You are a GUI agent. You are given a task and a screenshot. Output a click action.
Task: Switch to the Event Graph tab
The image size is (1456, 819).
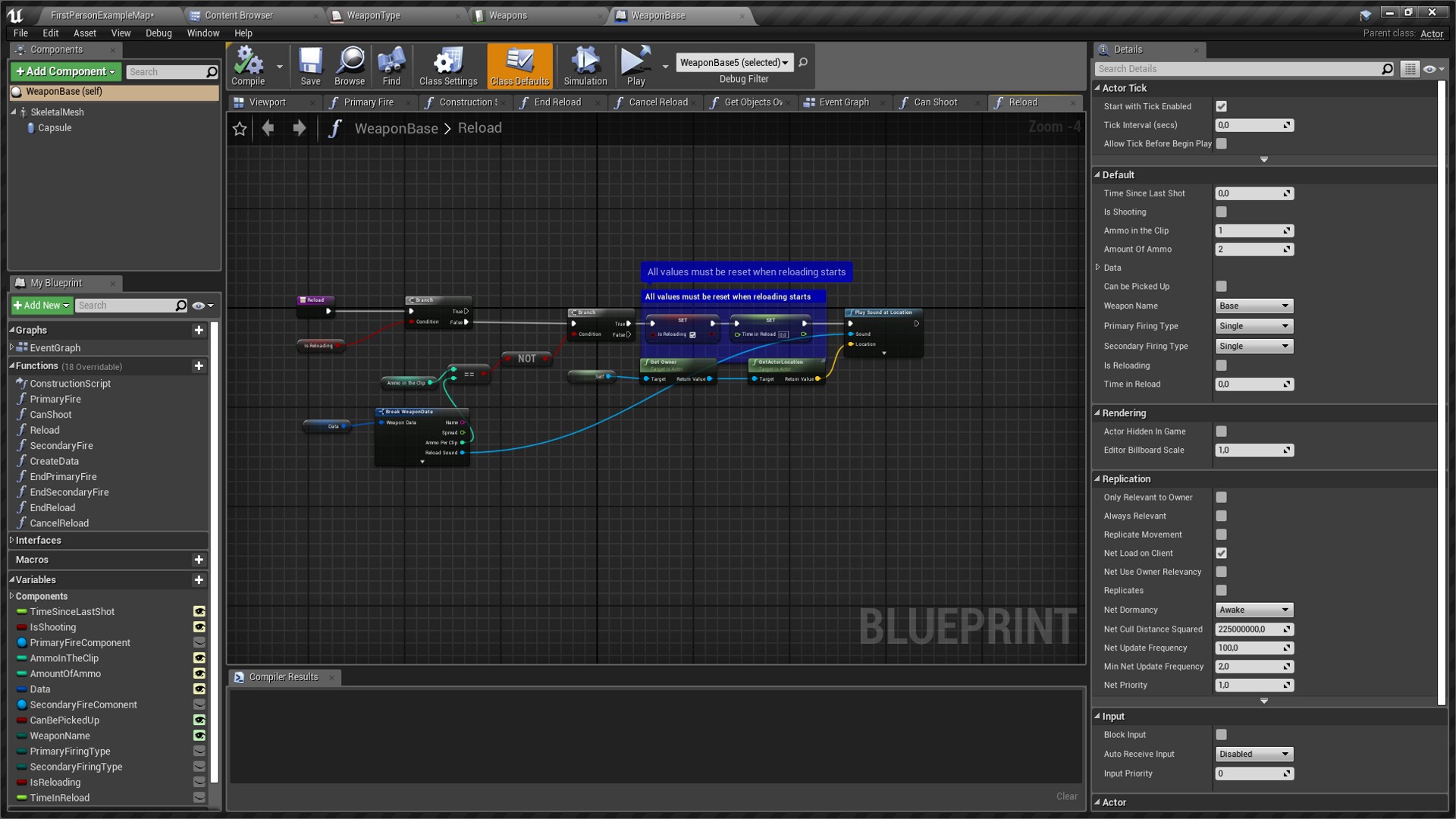[x=842, y=102]
